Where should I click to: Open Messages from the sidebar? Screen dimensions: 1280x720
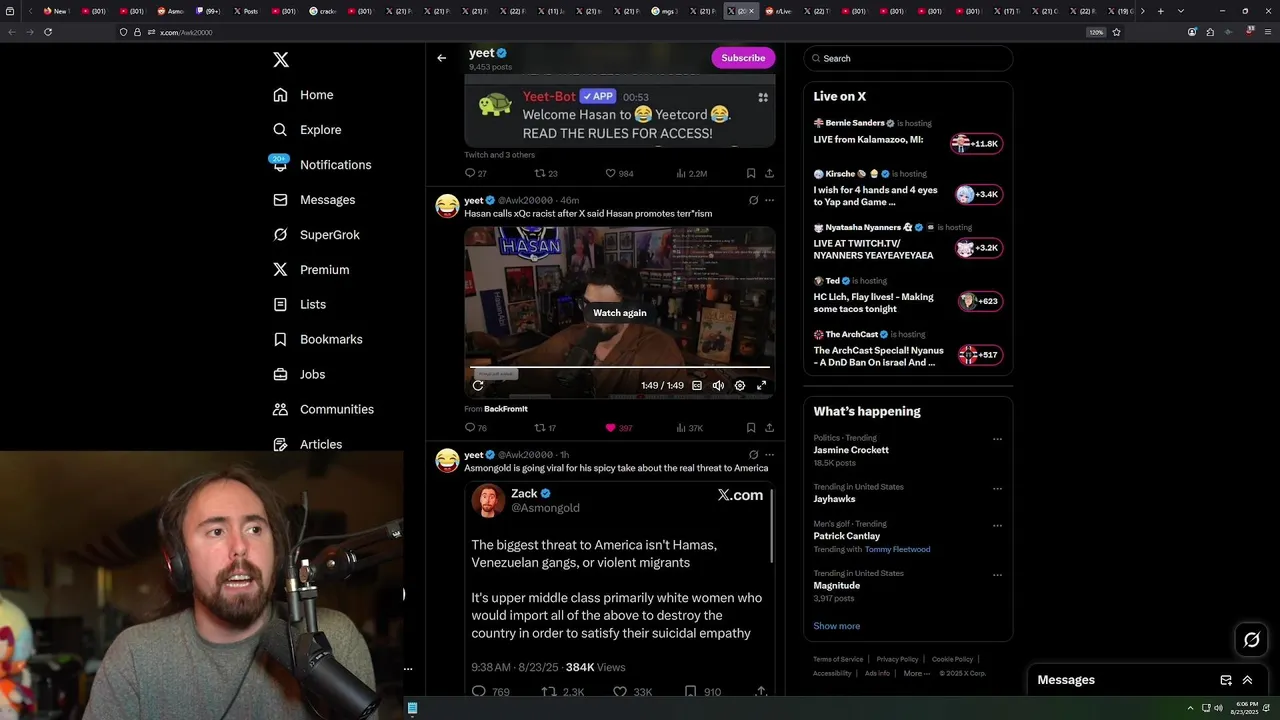point(313,200)
